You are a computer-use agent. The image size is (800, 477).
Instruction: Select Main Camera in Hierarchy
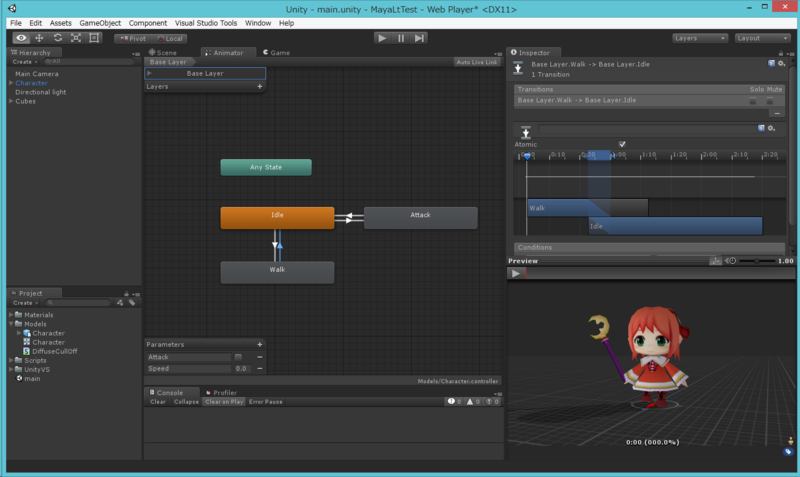pos(37,74)
